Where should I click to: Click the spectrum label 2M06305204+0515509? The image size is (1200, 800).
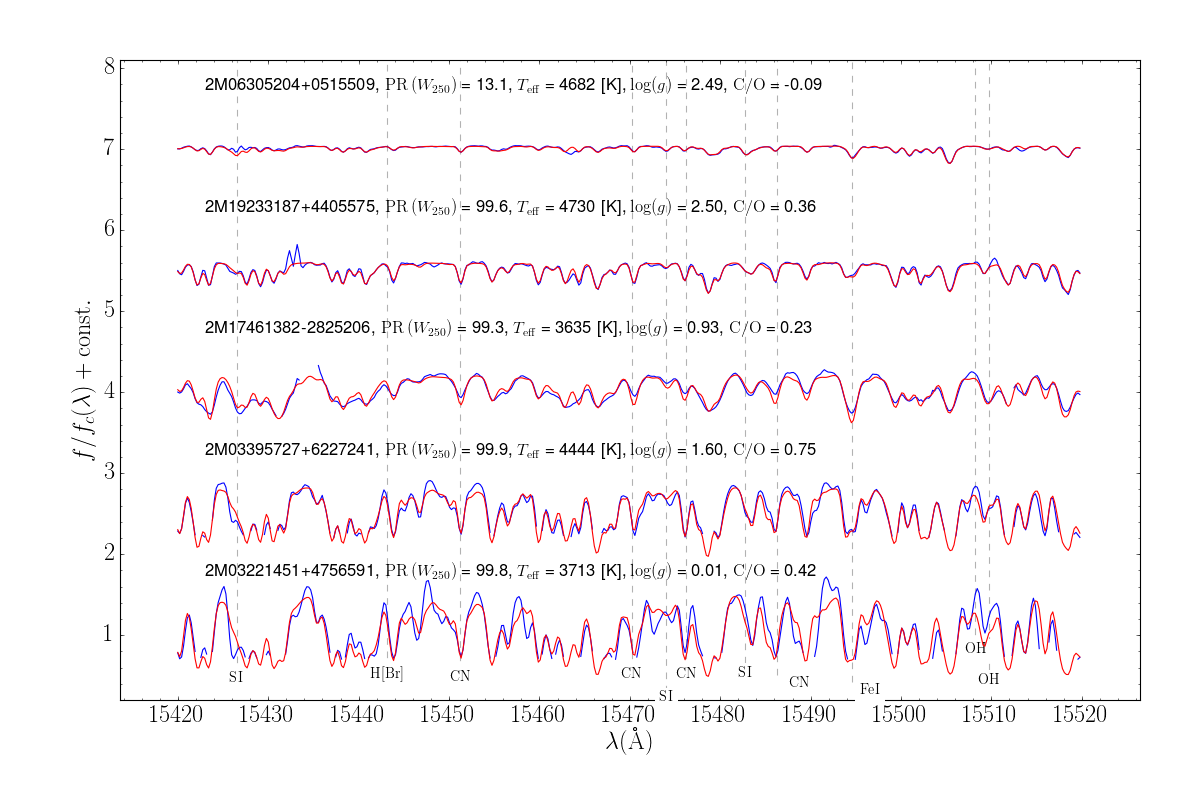(290, 85)
